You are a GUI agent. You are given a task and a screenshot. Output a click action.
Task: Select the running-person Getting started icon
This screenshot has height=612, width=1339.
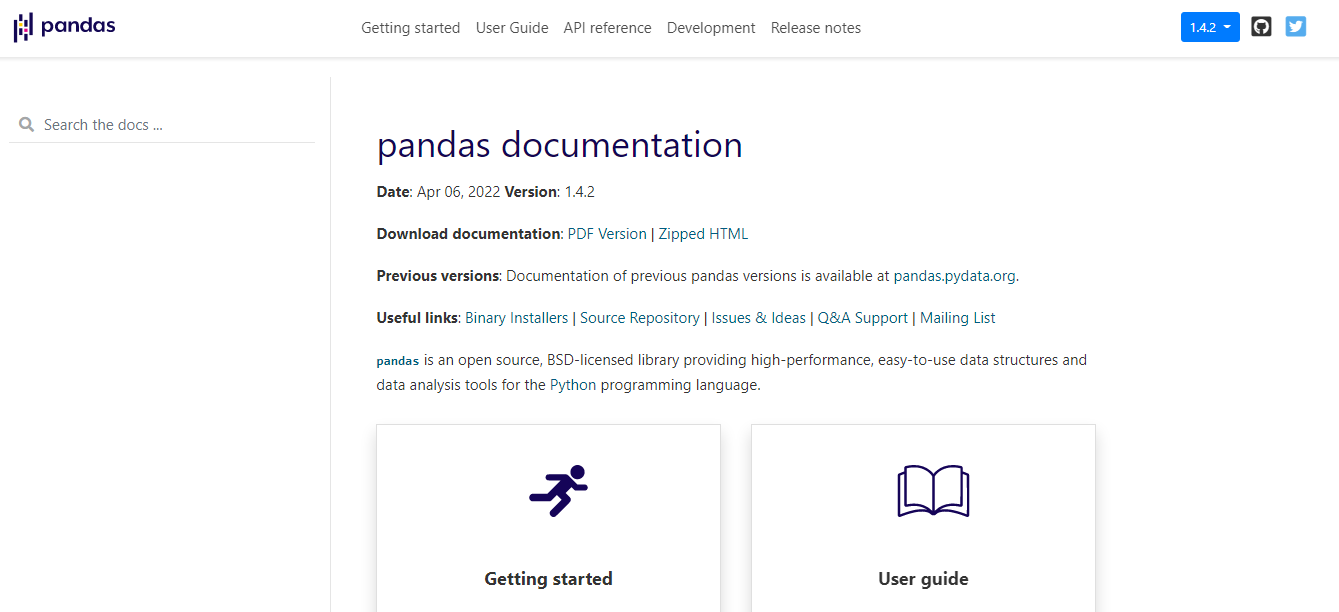point(558,490)
